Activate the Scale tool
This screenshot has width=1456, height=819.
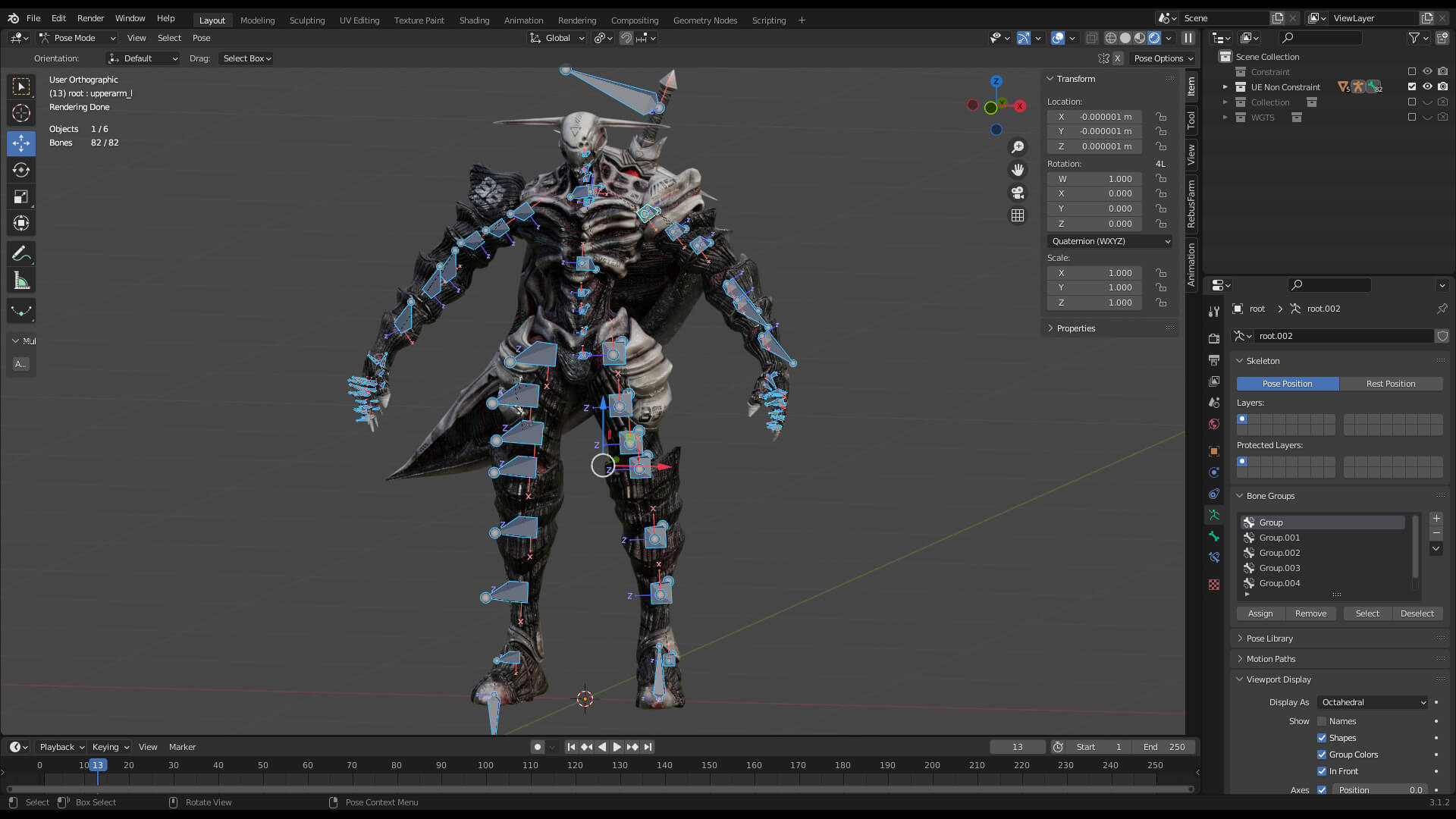tap(21, 197)
